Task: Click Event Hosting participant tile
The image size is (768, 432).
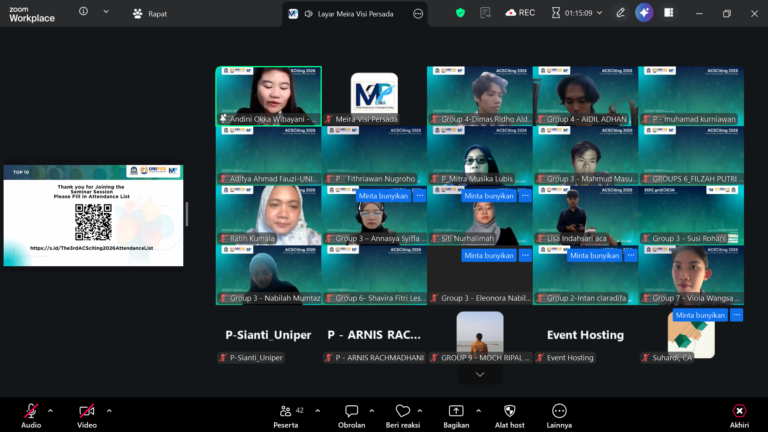Action: [586, 335]
